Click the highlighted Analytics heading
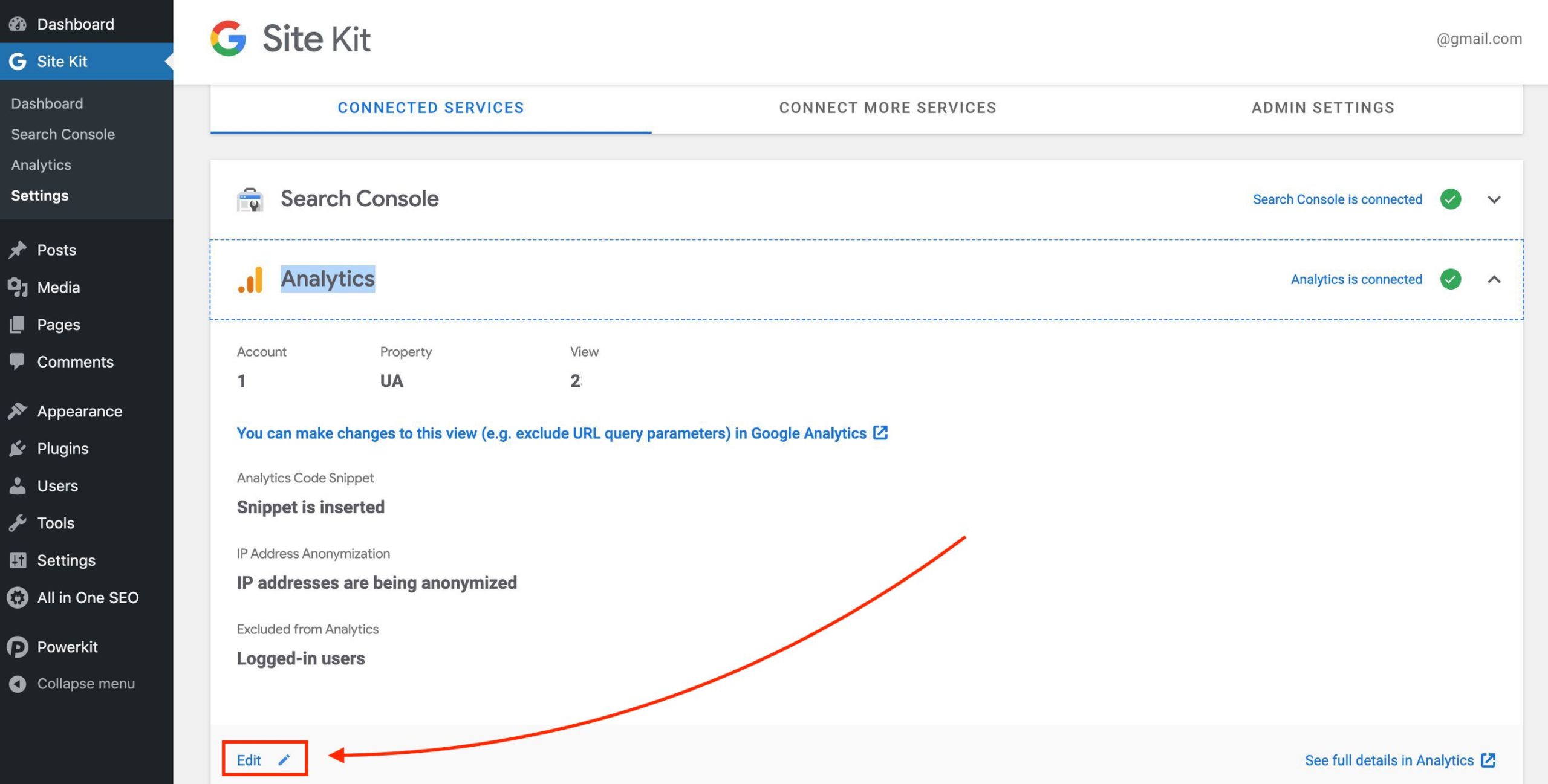The width and height of the screenshot is (1548, 784). coord(328,279)
